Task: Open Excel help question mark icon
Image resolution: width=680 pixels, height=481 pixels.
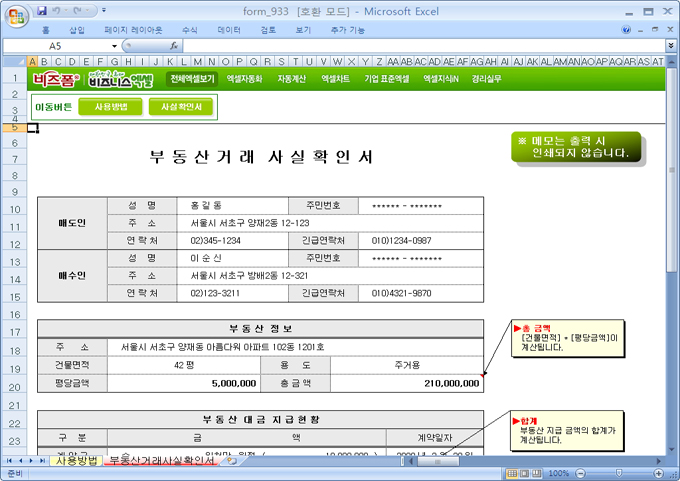Action: (x=625, y=30)
